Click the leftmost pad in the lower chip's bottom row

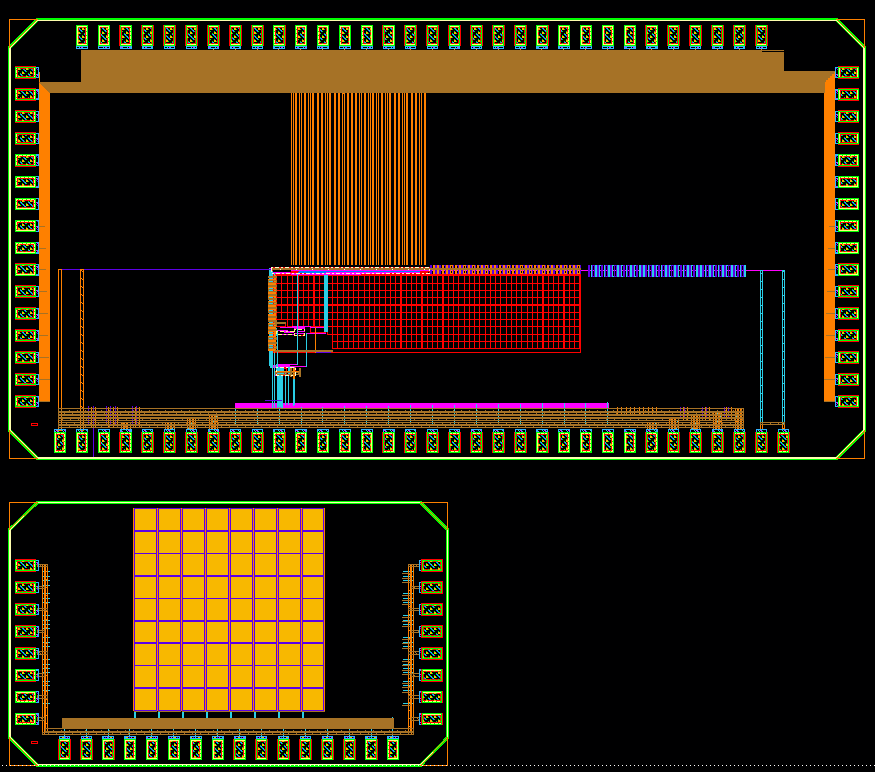(x=65, y=748)
